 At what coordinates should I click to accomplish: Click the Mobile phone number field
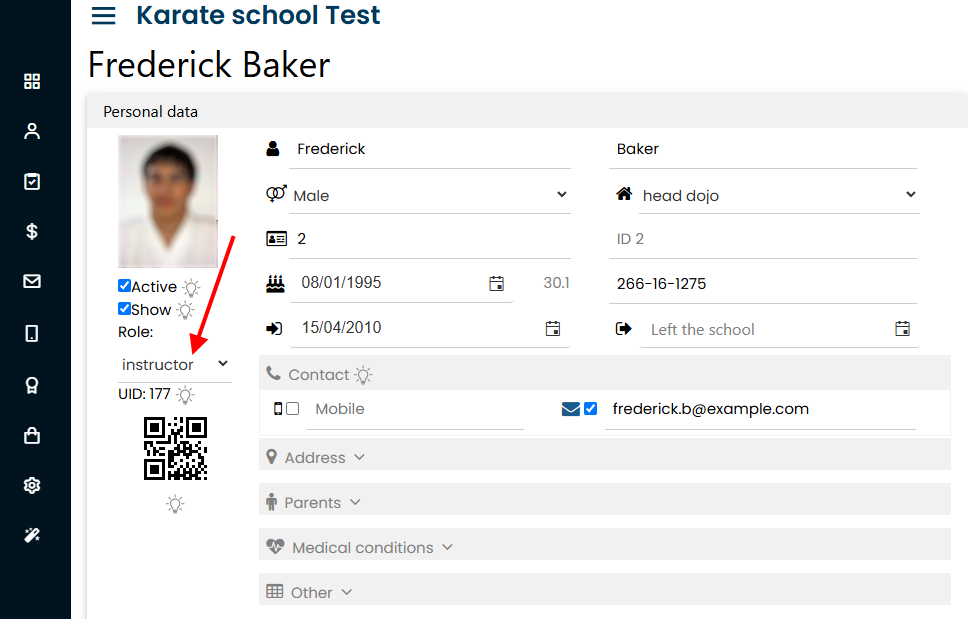pos(415,409)
